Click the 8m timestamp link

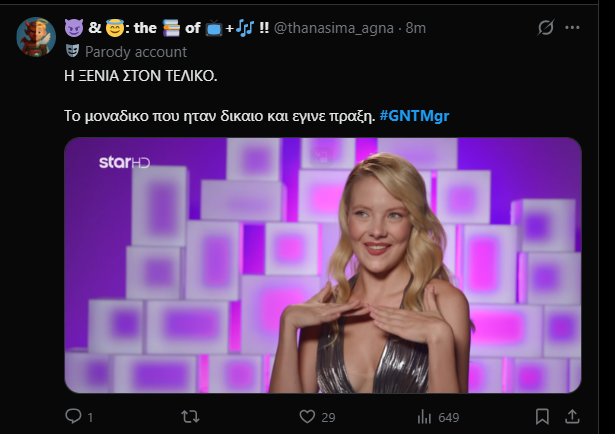[416, 28]
